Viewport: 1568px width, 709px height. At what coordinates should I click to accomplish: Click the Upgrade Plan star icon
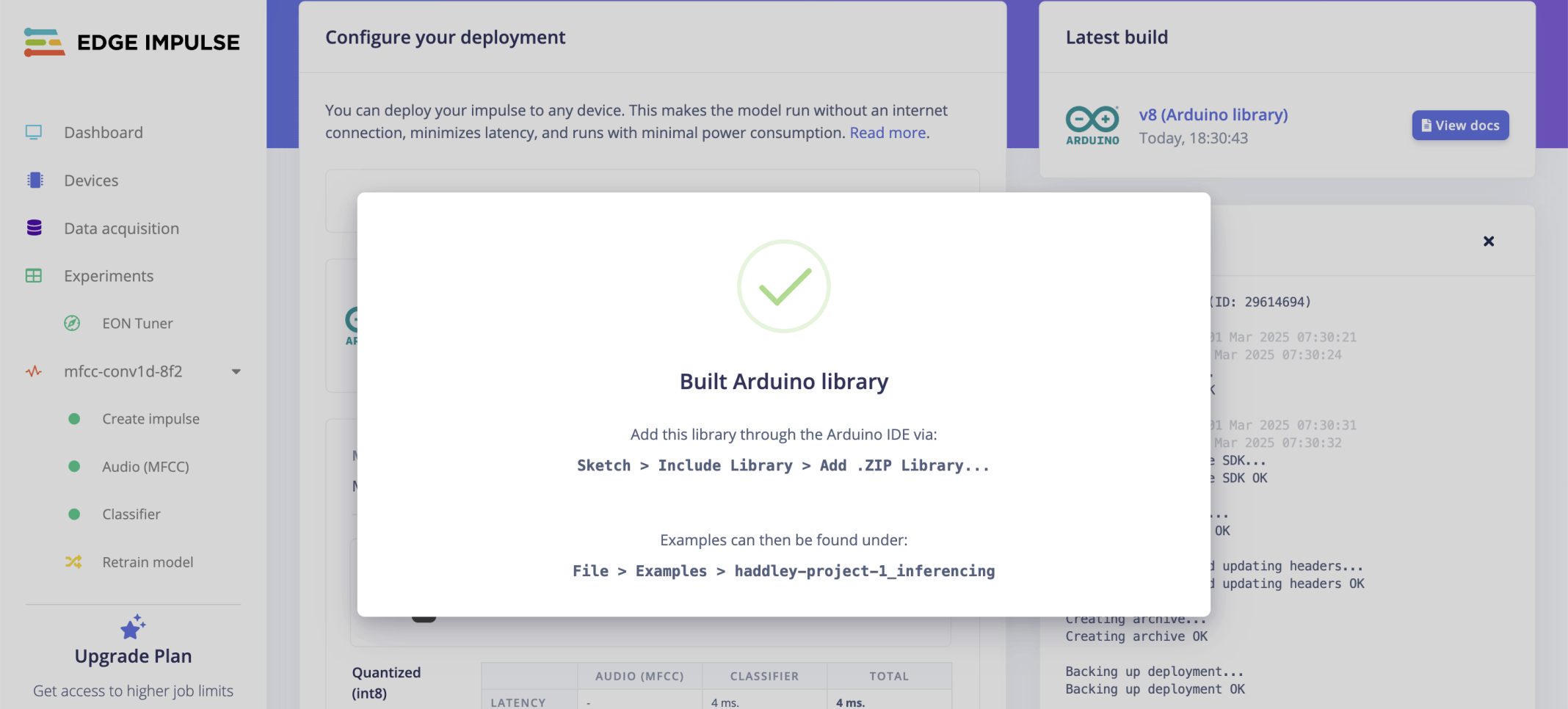(133, 627)
